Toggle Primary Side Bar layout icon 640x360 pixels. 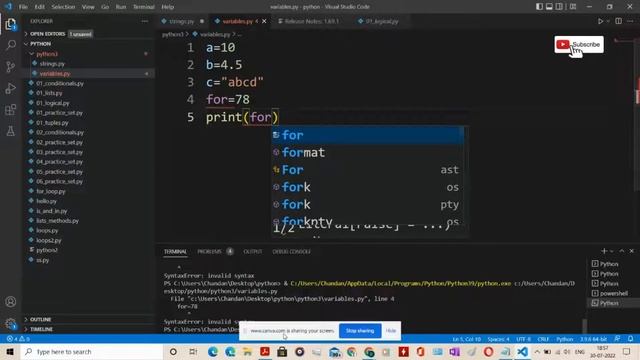click(x=539, y=7)
